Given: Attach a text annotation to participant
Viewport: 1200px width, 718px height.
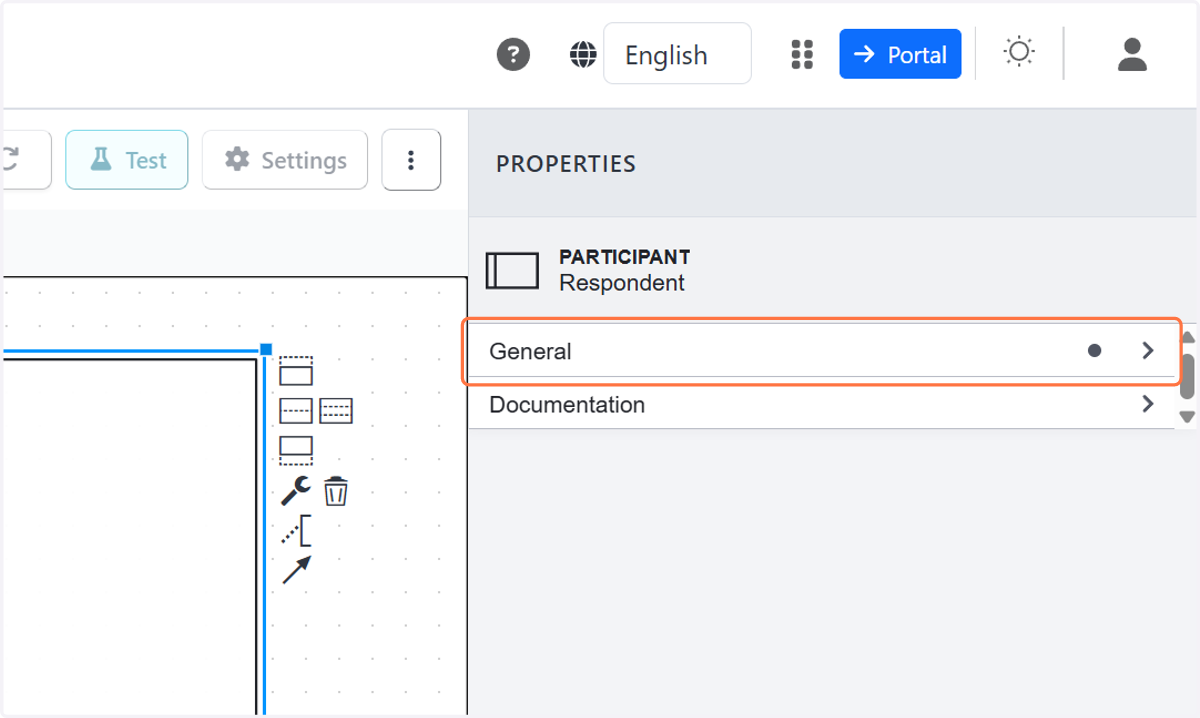Looking at the screenshot, I should [296, 531].
